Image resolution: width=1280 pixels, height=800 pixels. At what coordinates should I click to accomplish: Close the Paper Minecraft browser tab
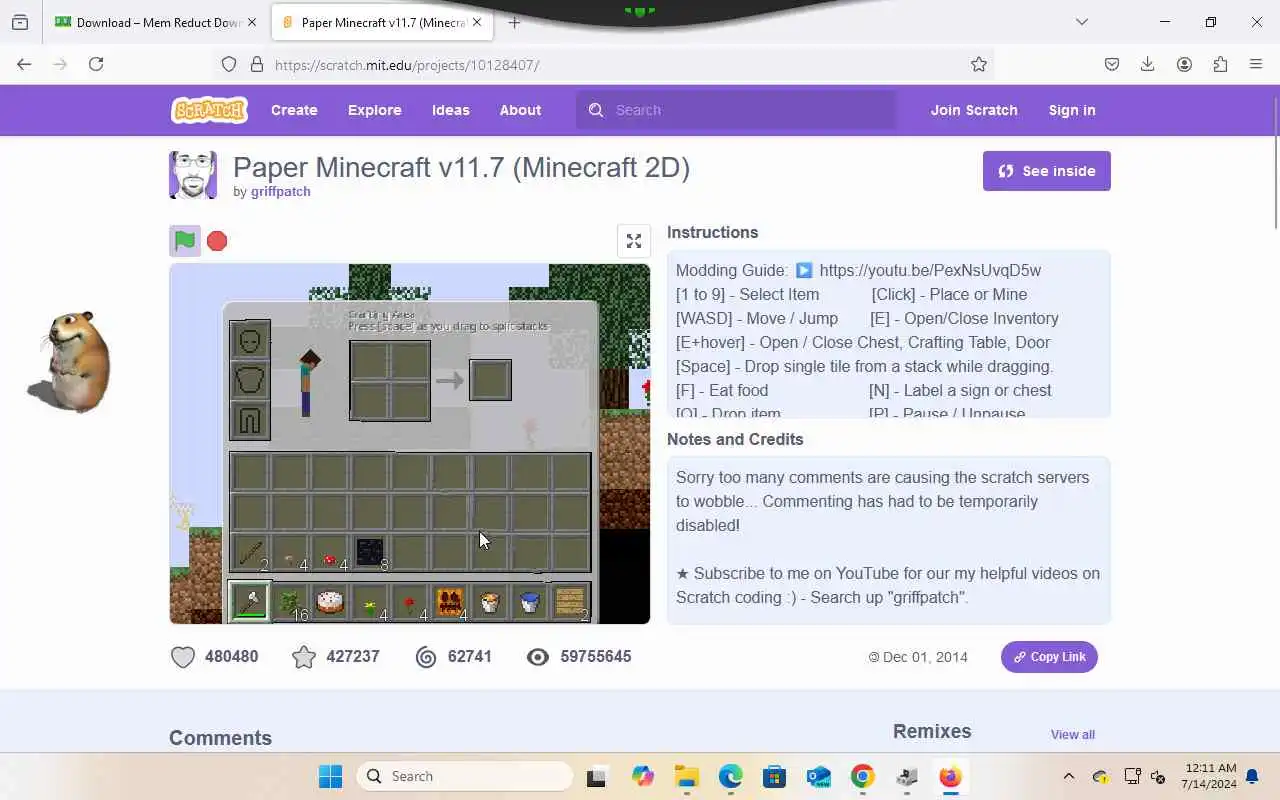coord(479,22)
